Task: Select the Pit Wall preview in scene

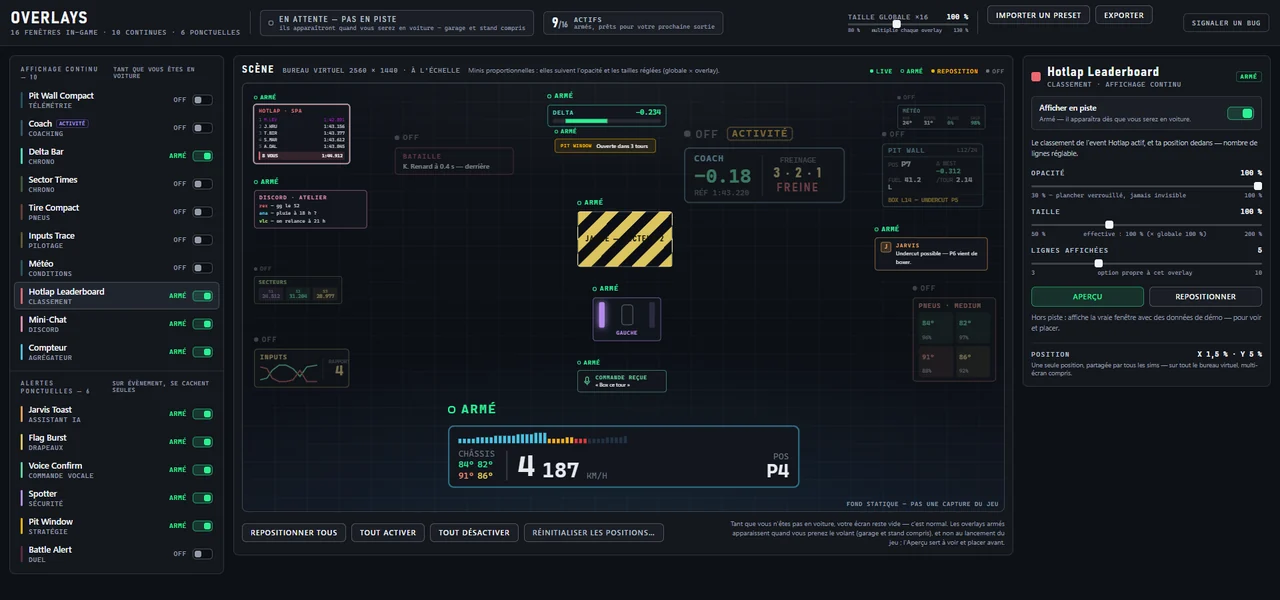Action: point(934,175)
